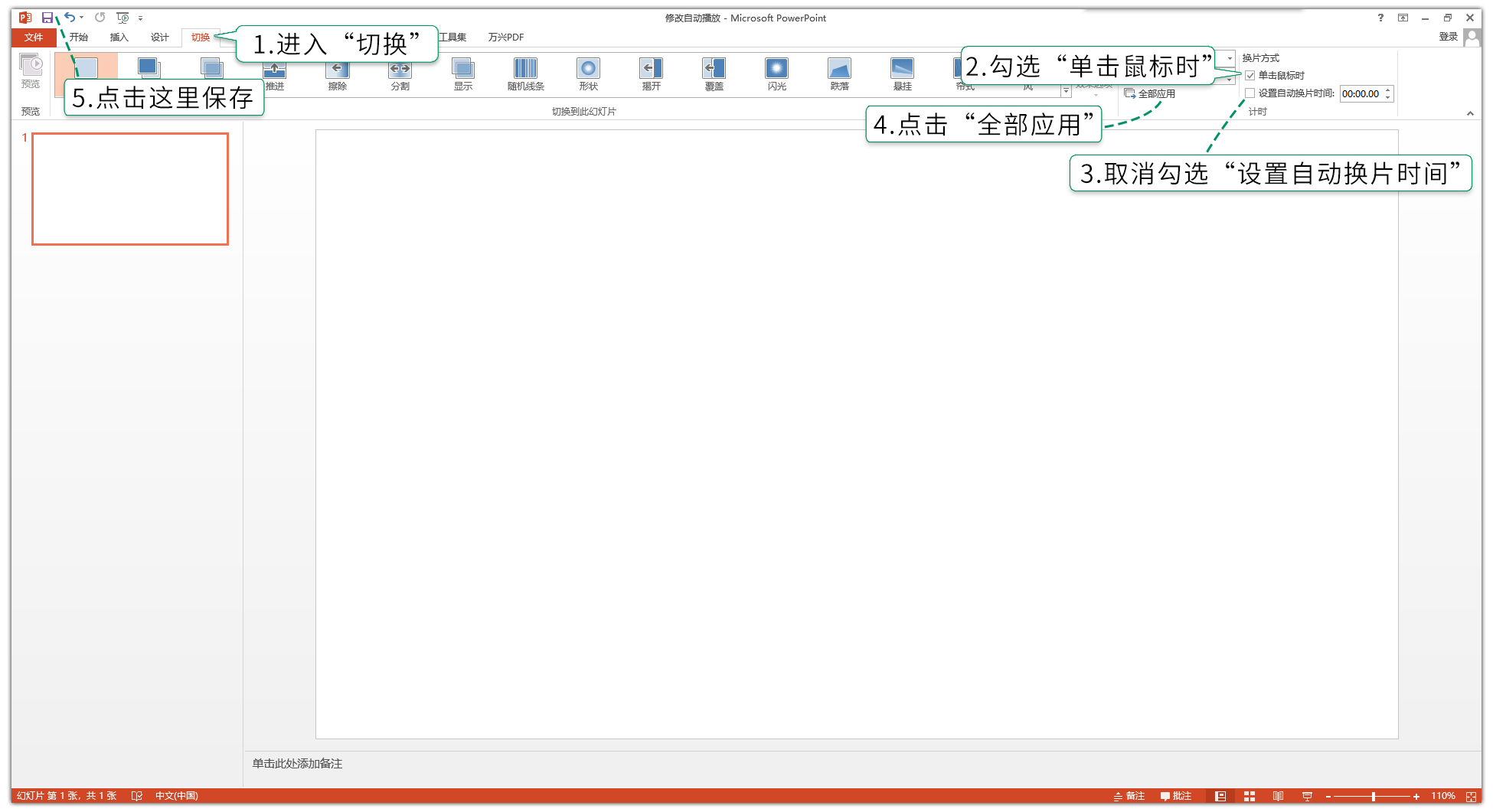The height and width of the screenshot is (812, 1493).
Task: Click the main slide editing canvas
Action: pos(857,434)
